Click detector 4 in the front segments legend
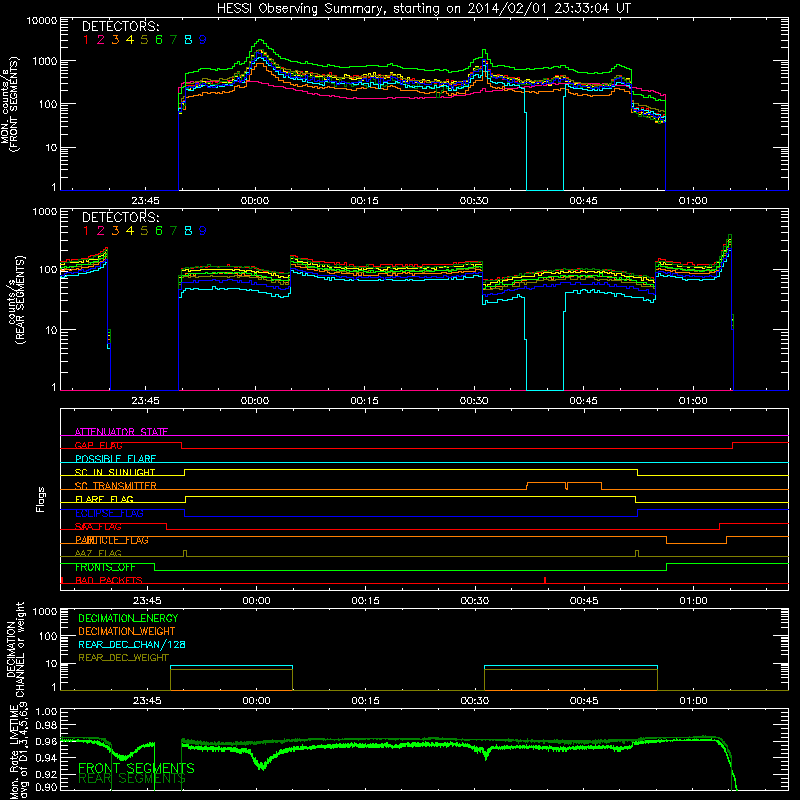This screenshot has width=800, height=800. [130, 39]
